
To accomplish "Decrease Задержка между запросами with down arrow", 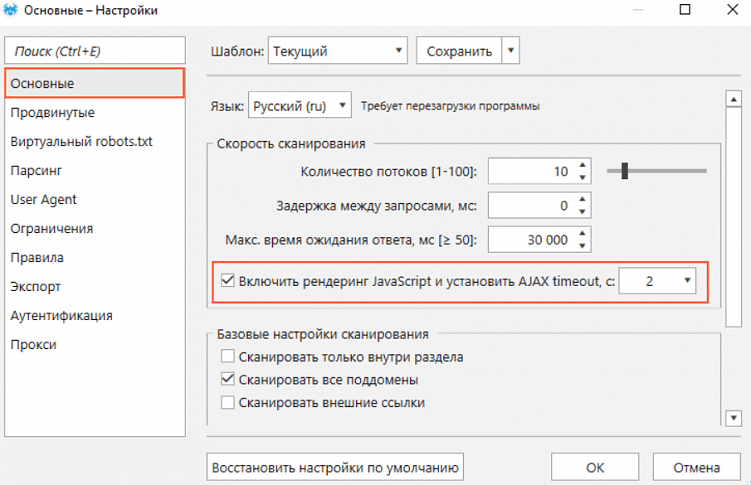I will (582, 212).
